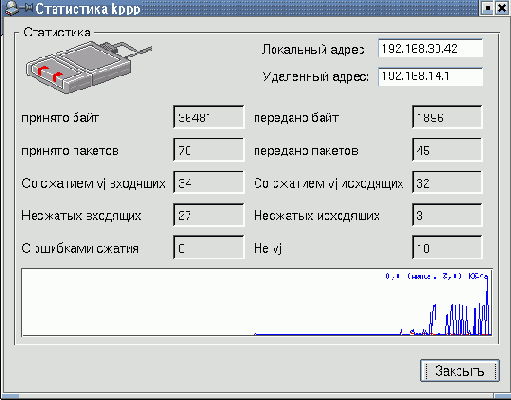Click the blue speed label in the graph
This screenshot has height=400, width=511.
click(437, 276)
